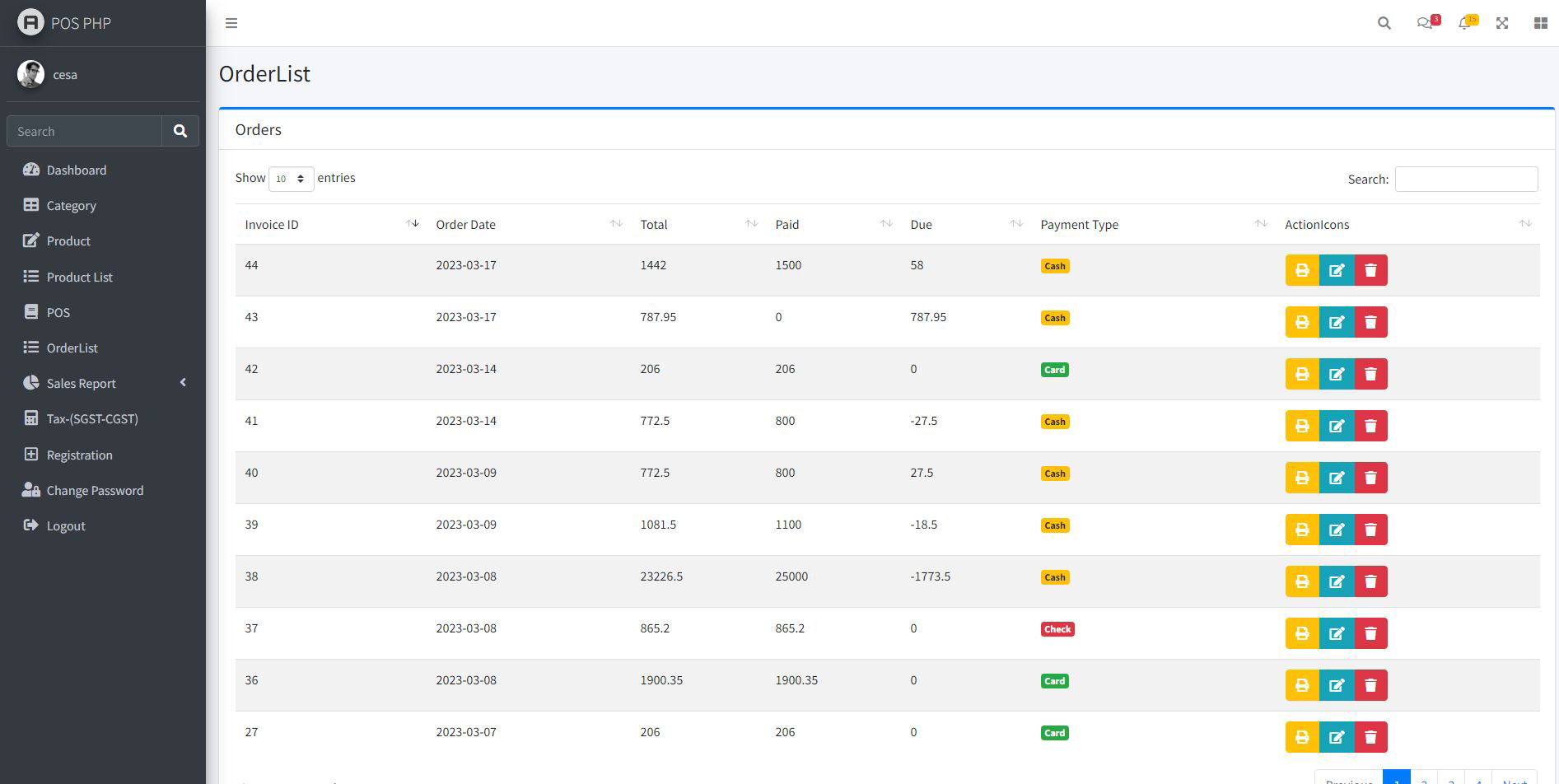The width and height of the screenshot is (1559, 784).
Task: Open Product List from the sidebar
Action: [79, 277]
